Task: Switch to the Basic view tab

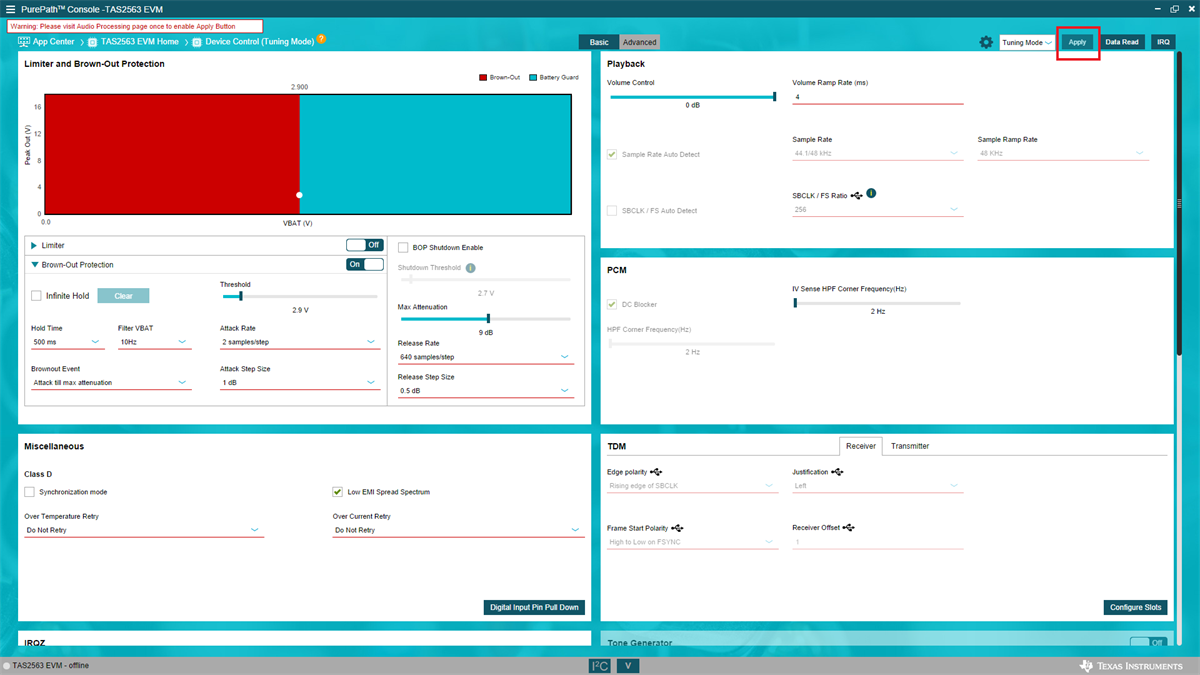Action: pos(599,42)
